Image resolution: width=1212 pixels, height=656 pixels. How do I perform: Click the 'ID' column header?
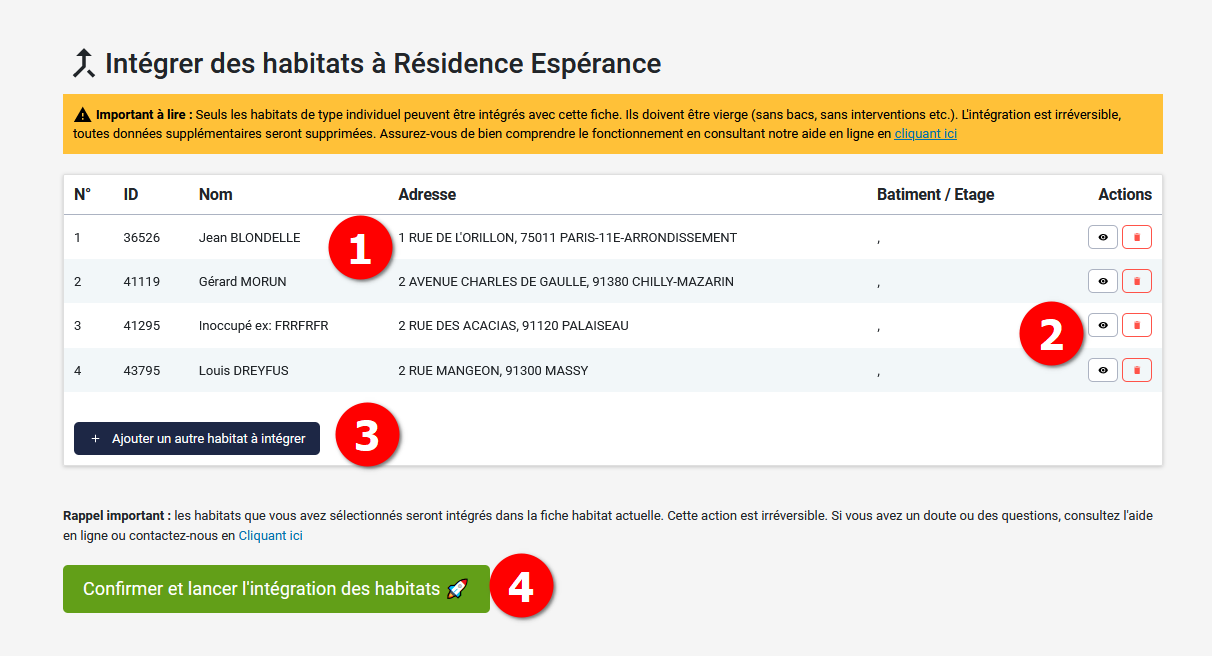point(131,194)
